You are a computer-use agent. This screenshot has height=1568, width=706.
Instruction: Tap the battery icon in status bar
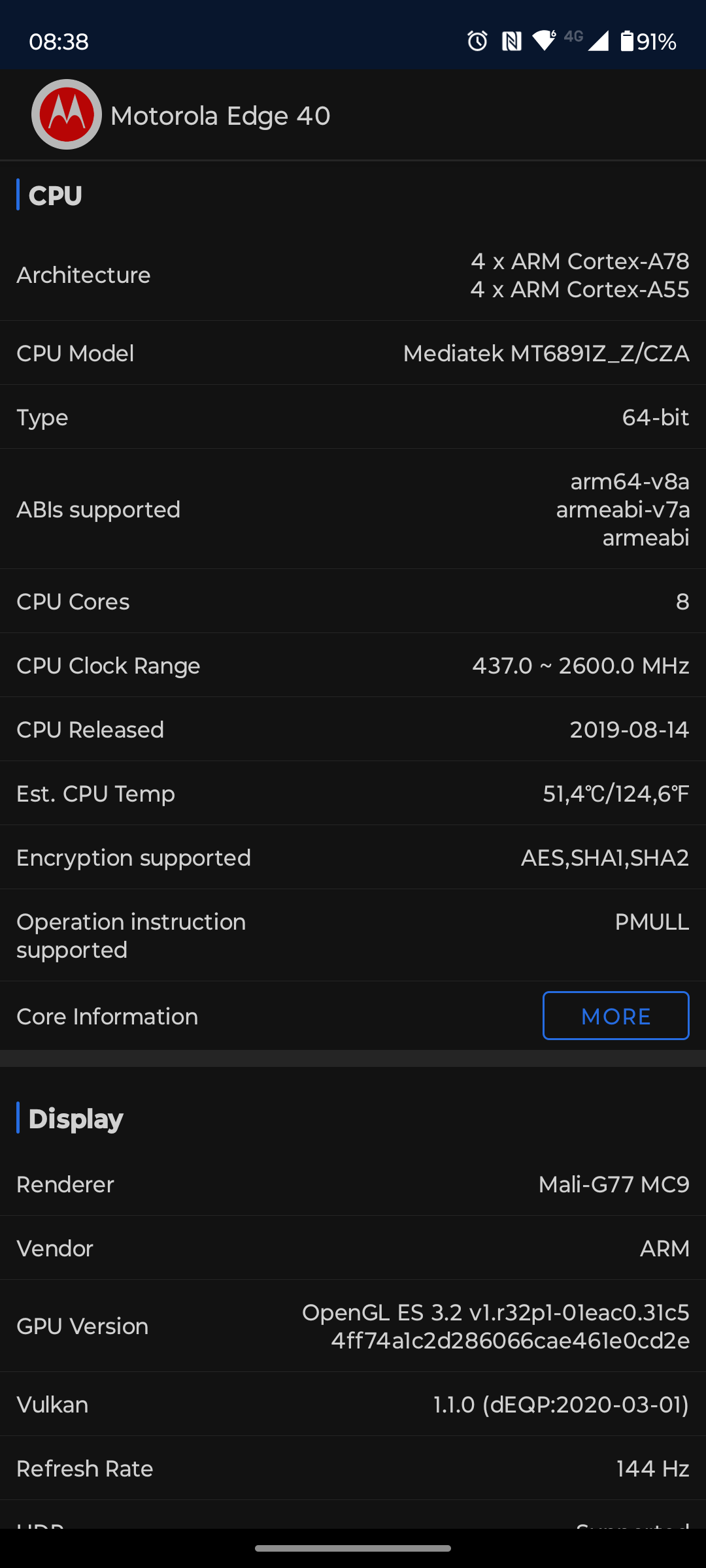tap(627, 41)
